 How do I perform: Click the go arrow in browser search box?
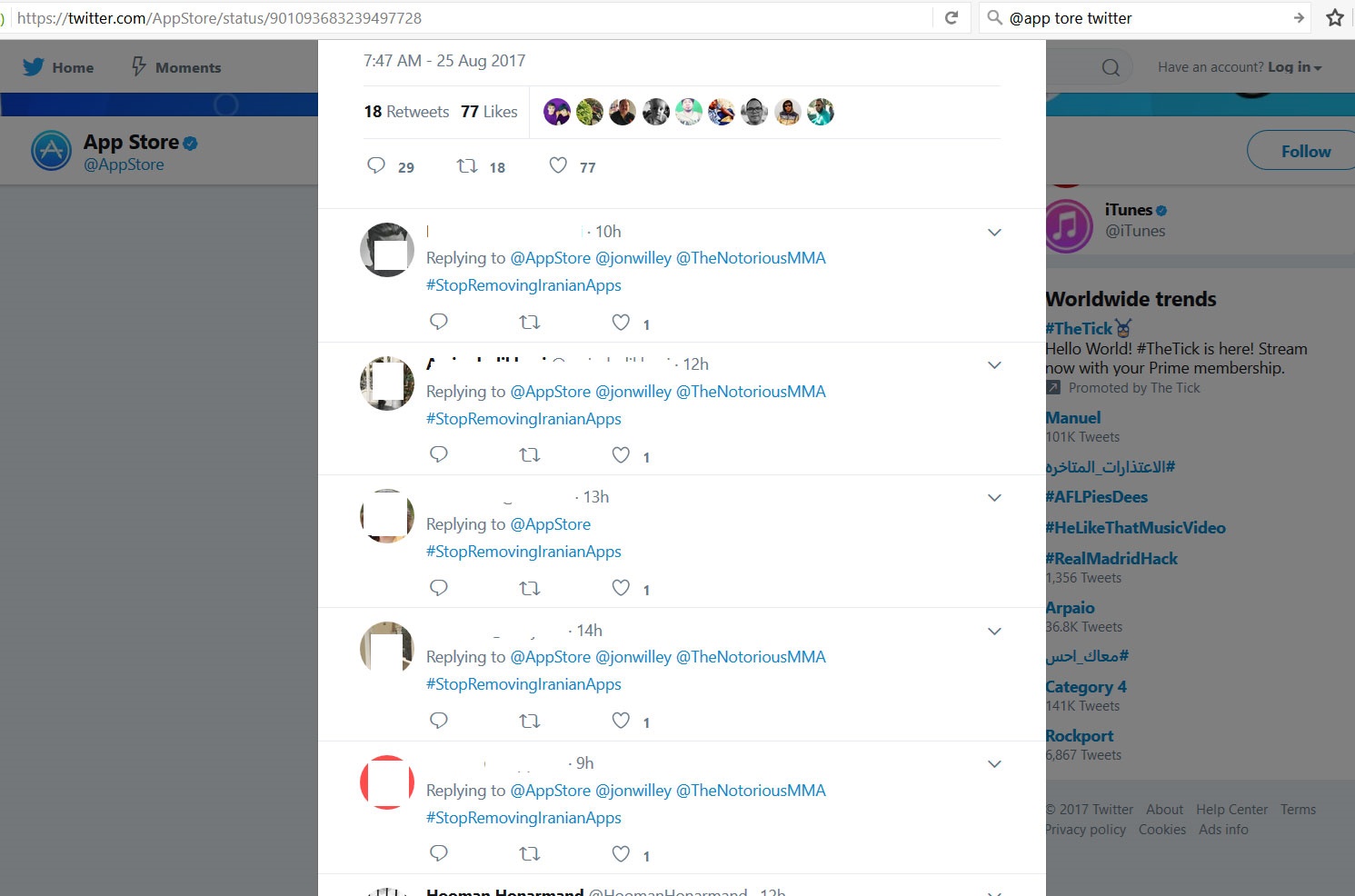[1299, 17]
